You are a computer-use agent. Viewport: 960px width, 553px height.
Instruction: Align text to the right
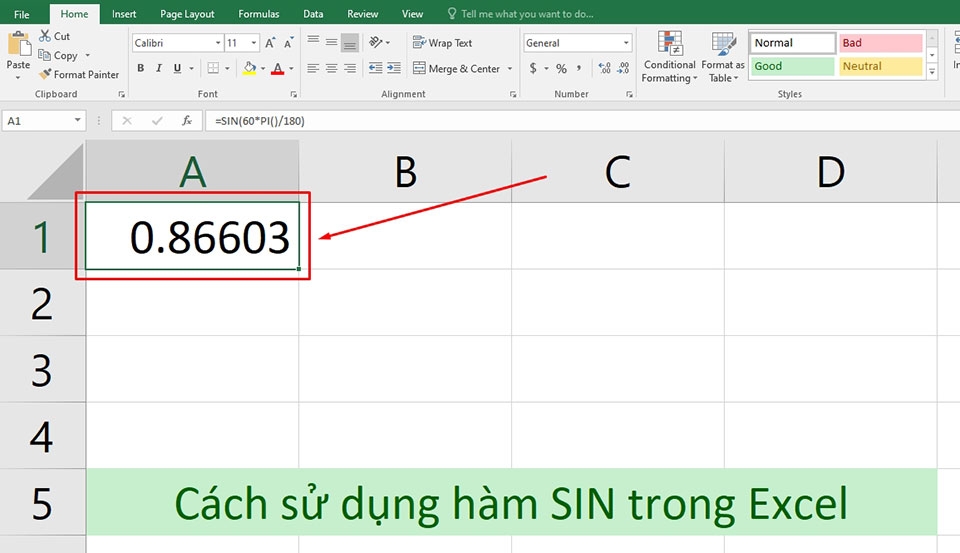point(350,68)
